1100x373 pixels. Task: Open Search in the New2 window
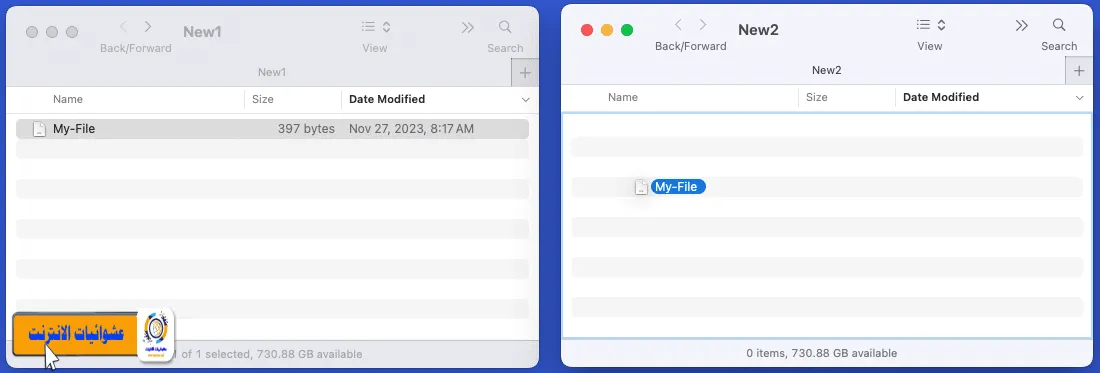coord(1059,25)
